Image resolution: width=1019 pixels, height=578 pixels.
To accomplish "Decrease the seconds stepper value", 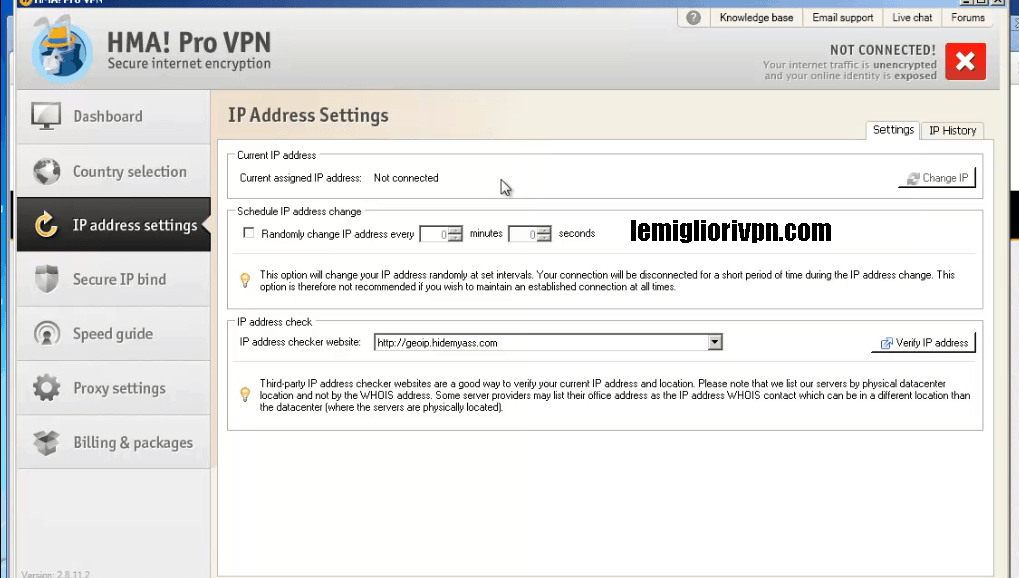I will (x=544, y=237).
